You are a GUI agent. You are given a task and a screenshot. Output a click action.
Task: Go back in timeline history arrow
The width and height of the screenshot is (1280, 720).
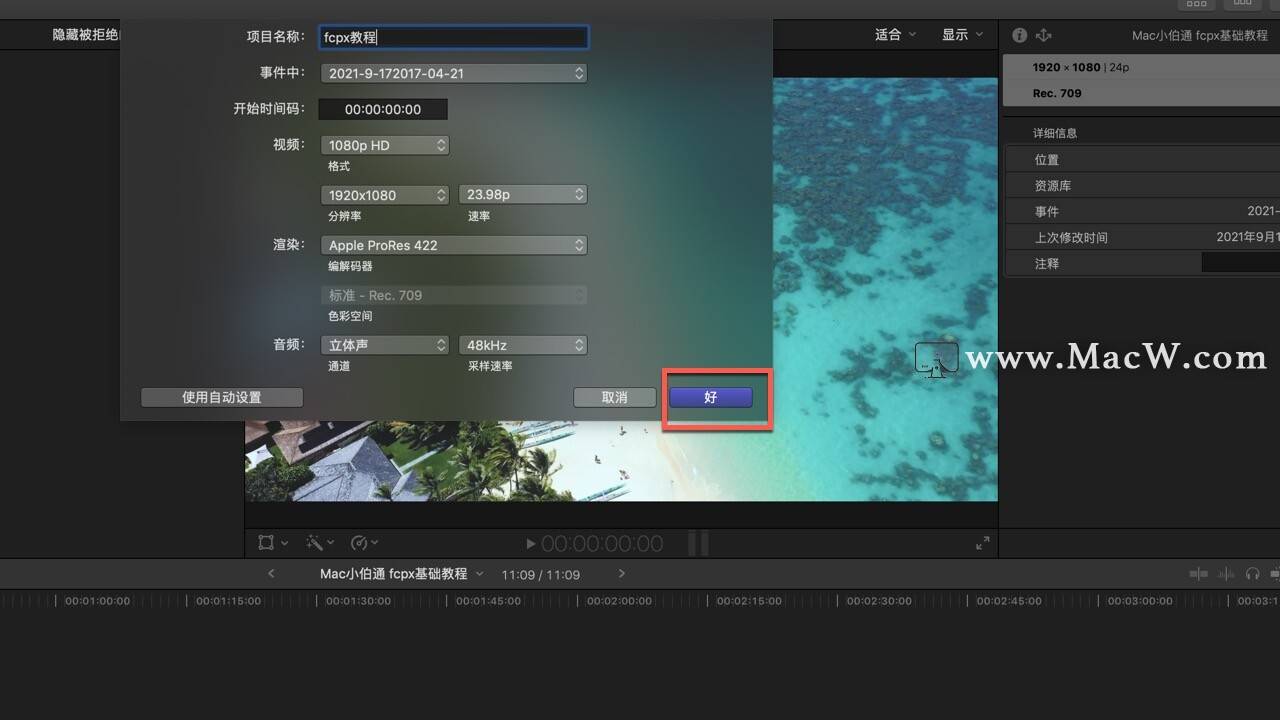click(x=271, y=574)
